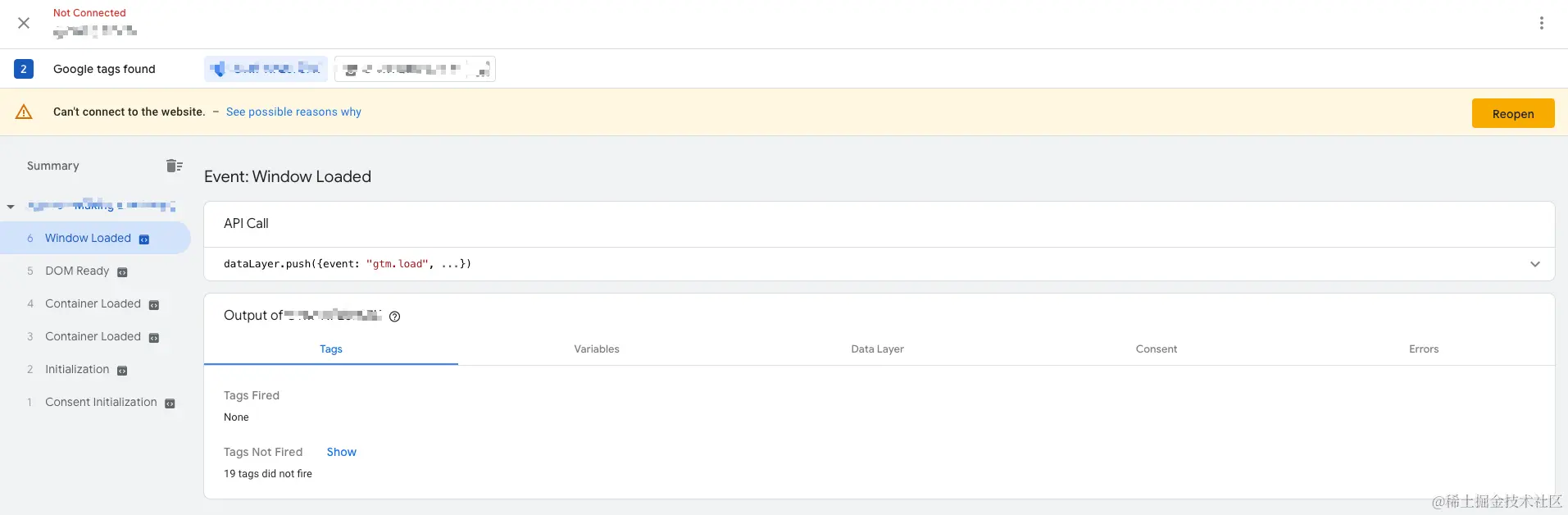Click the 'Google tags found' label
Screen dimensions: 1568x515
coord(104,69)
